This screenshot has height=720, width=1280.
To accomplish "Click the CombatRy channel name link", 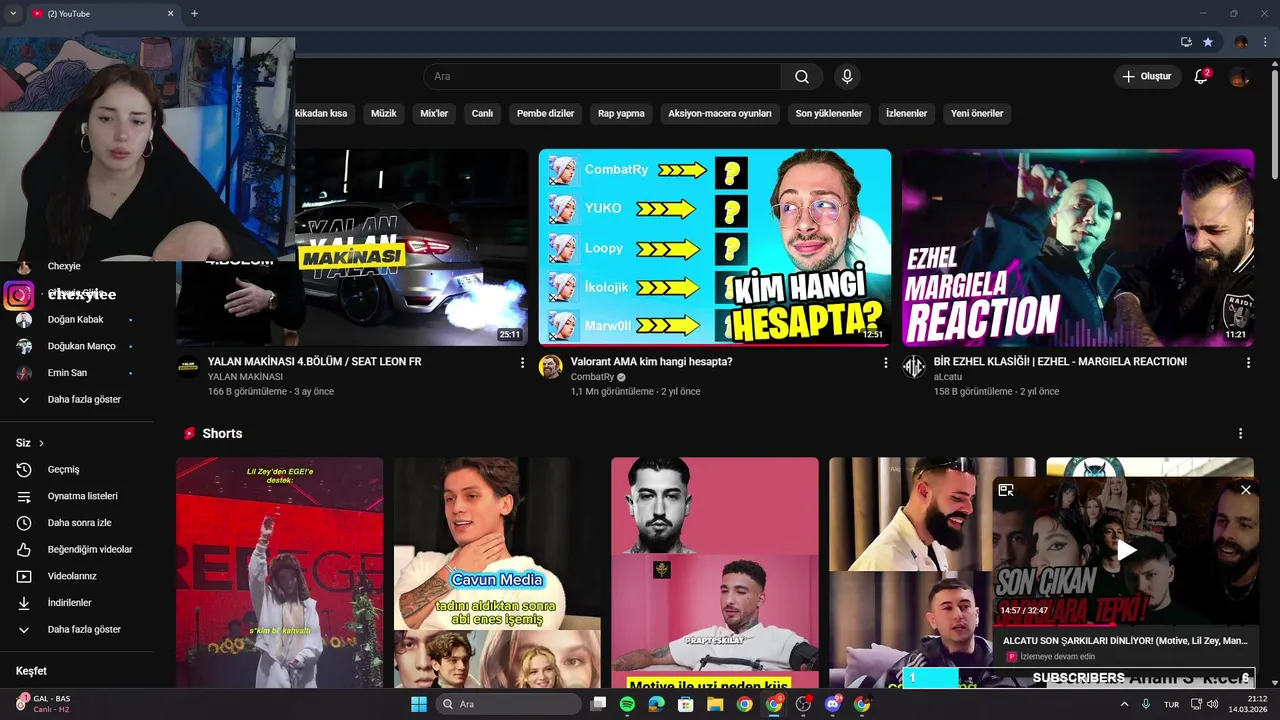I will coord(592,377).
